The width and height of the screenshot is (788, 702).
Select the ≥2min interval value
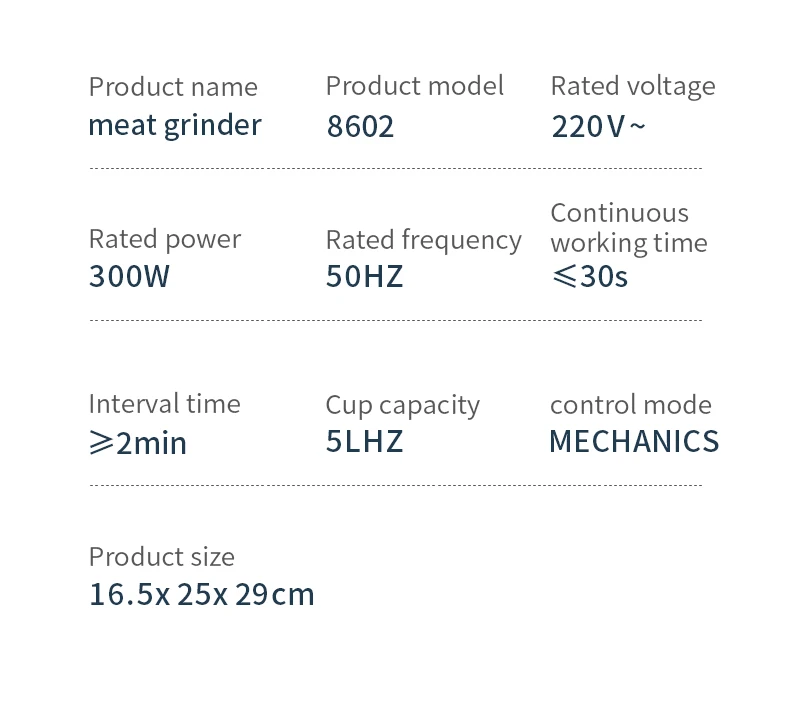138,442
